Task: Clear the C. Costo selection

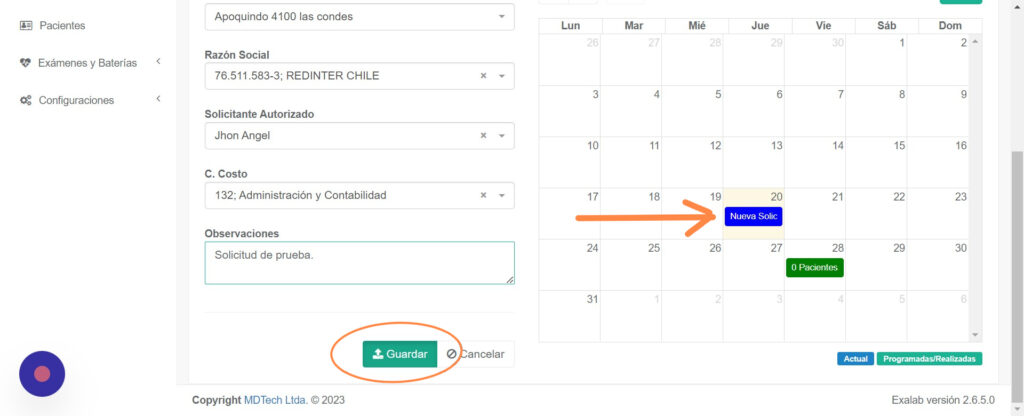Action: point(483,195)
